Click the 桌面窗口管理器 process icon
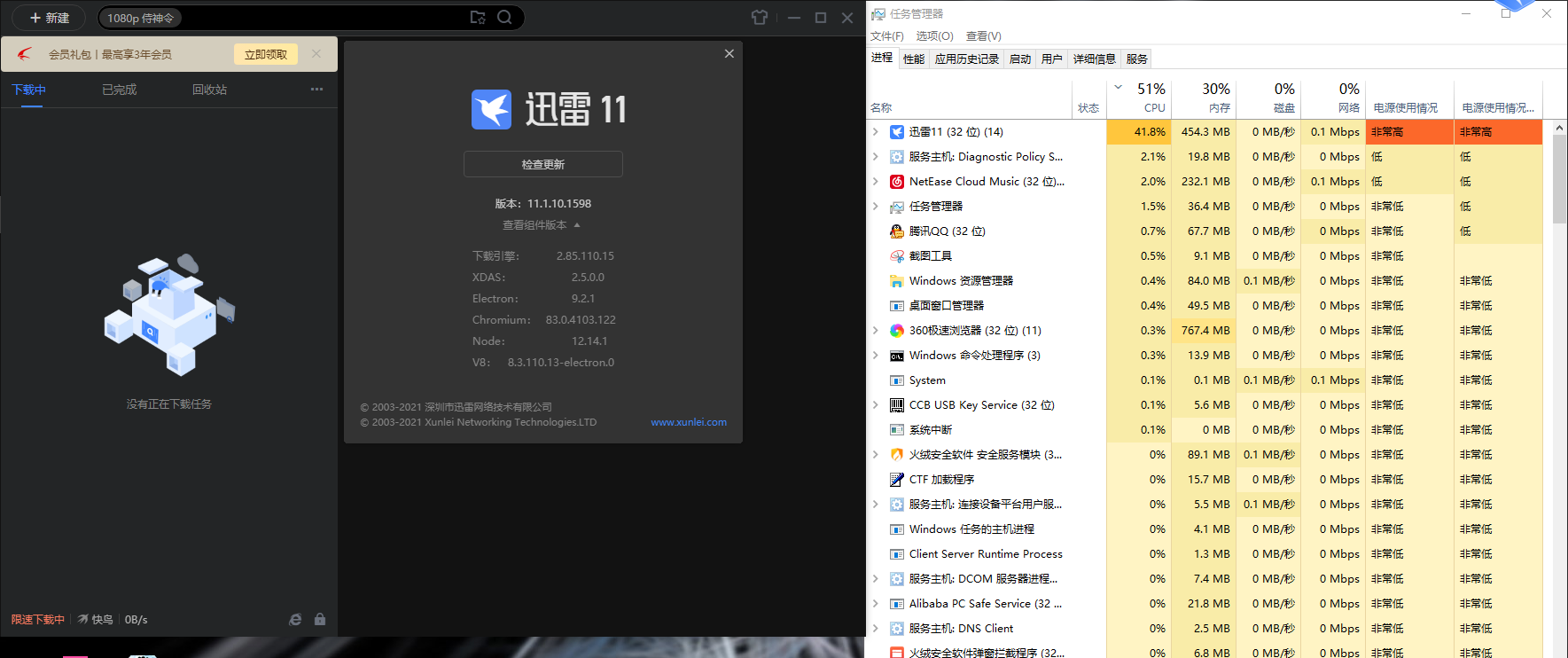The image size is (1568, 658). (x=897, y=306)
